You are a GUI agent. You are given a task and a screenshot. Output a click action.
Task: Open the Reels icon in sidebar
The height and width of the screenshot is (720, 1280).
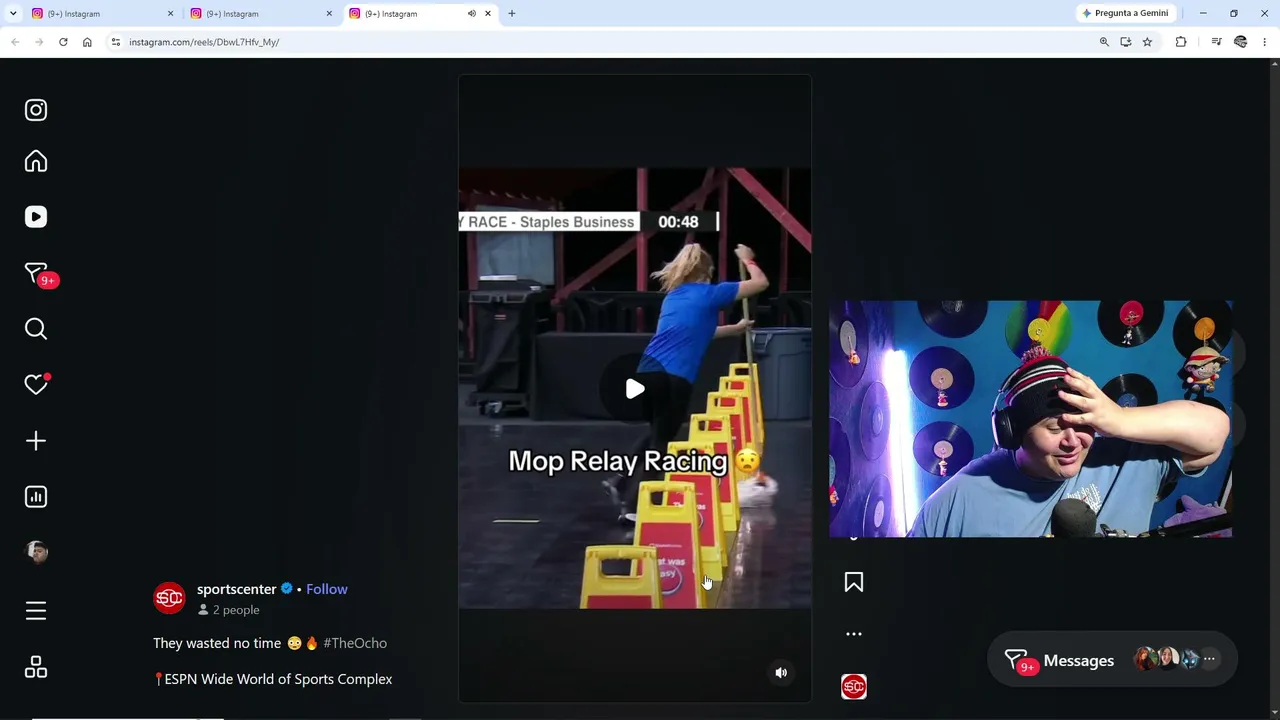pyautogui.click(x=36, y=217)
